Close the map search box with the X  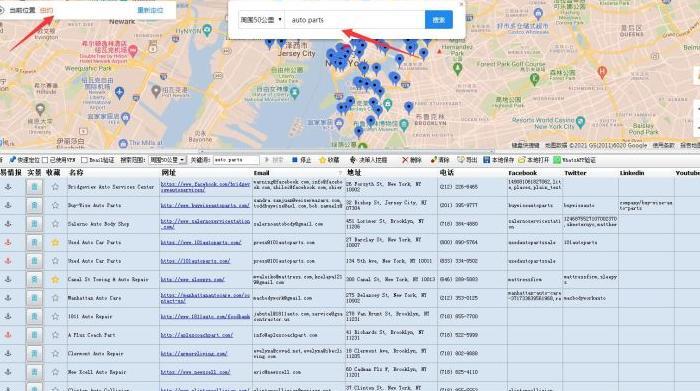click(461, 4)
